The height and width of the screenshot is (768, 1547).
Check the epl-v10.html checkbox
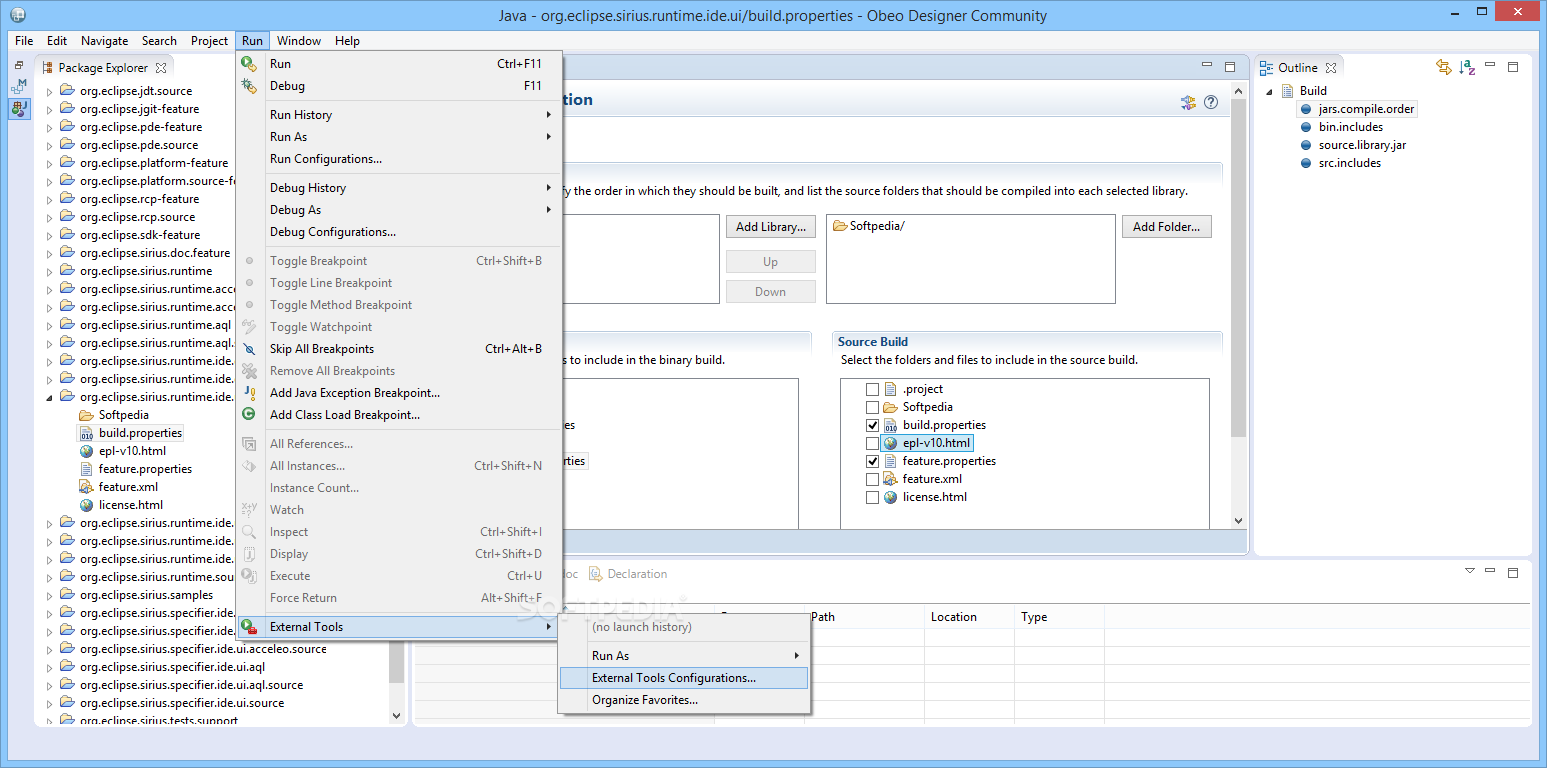873,443
